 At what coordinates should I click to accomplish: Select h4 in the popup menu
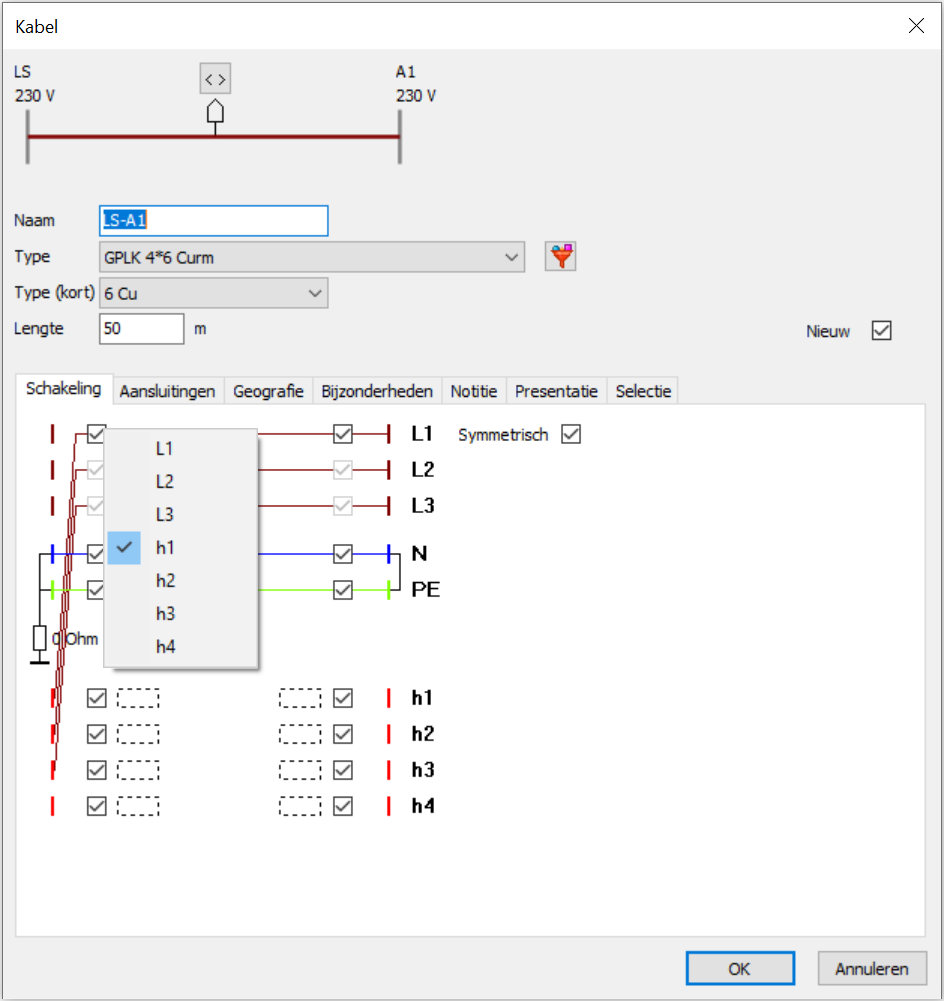(x=166, y=647)
